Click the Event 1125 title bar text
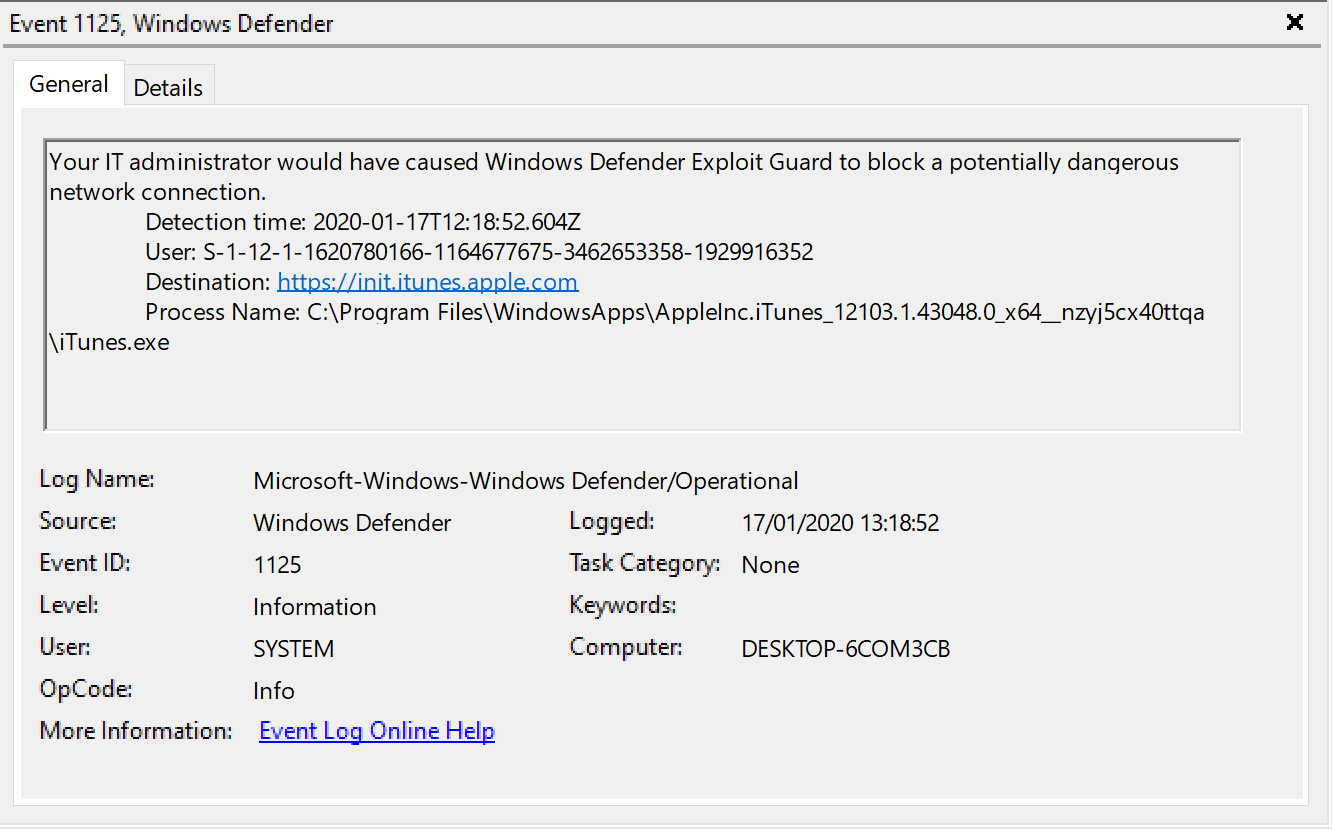Image resolution: width=1332 pixels, height=830 pixels. (170, 23)
